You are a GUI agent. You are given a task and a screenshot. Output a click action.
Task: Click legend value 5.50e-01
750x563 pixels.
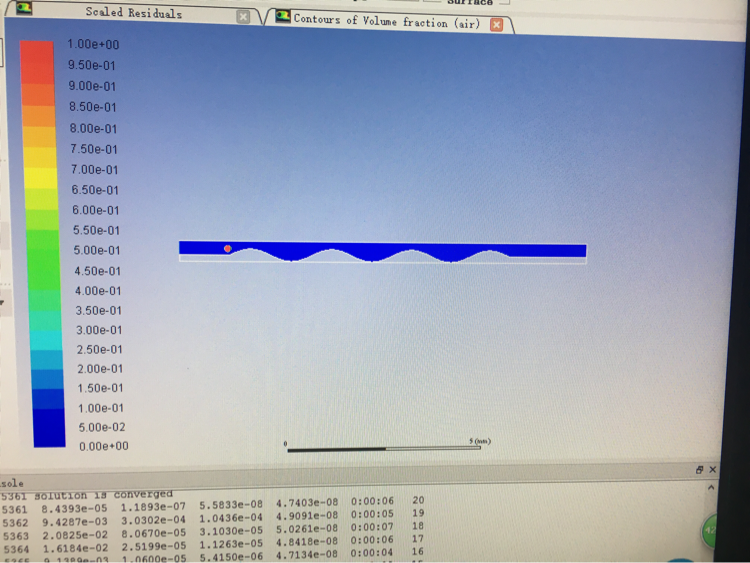[x=96, y=230]
